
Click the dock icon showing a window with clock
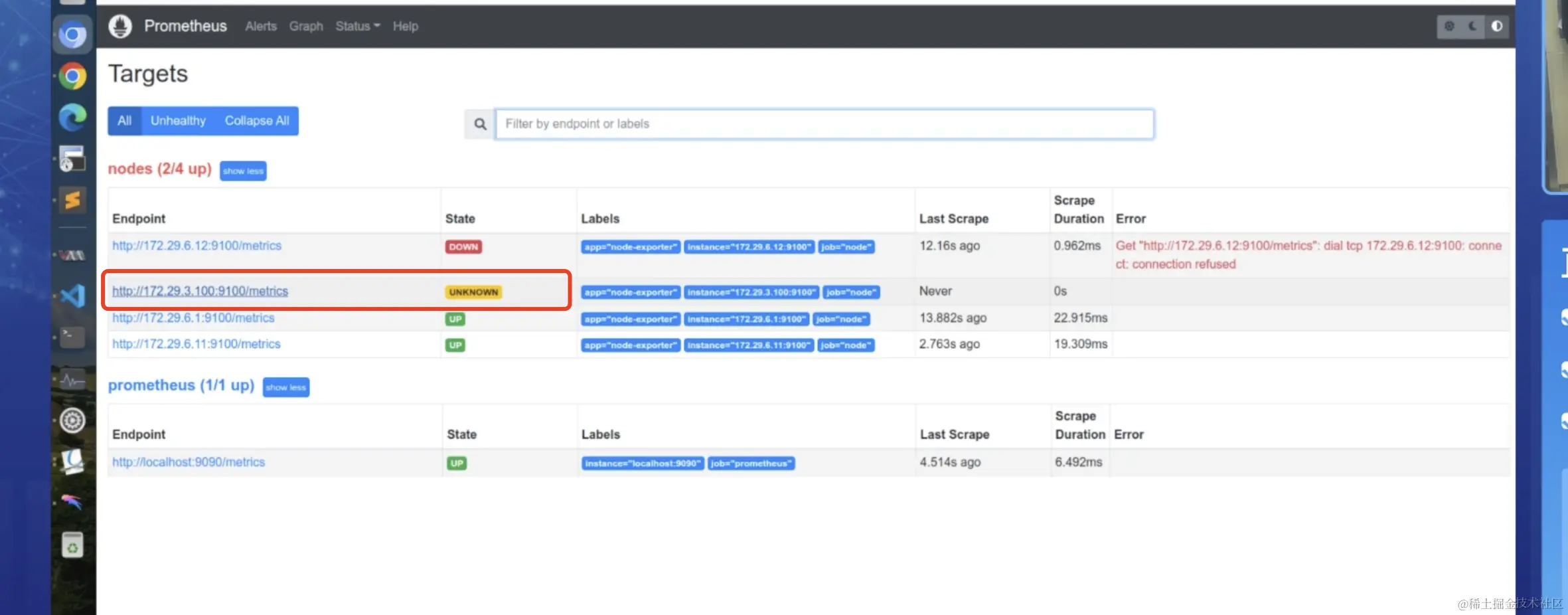(72, 159)
